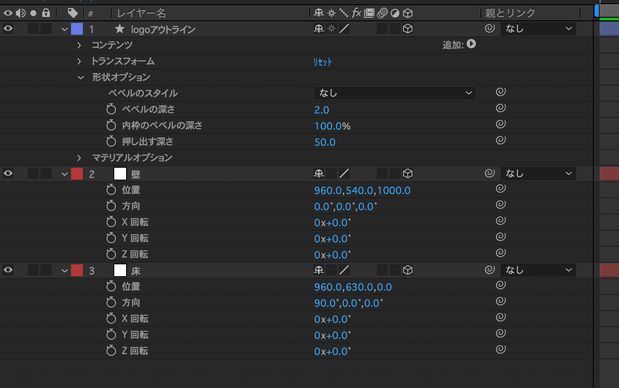Toggle quality slash switch on logoアウトライン layer
The width and height of the screenshot is (619, 388).
pyautogui.click(x=344, y=28)
